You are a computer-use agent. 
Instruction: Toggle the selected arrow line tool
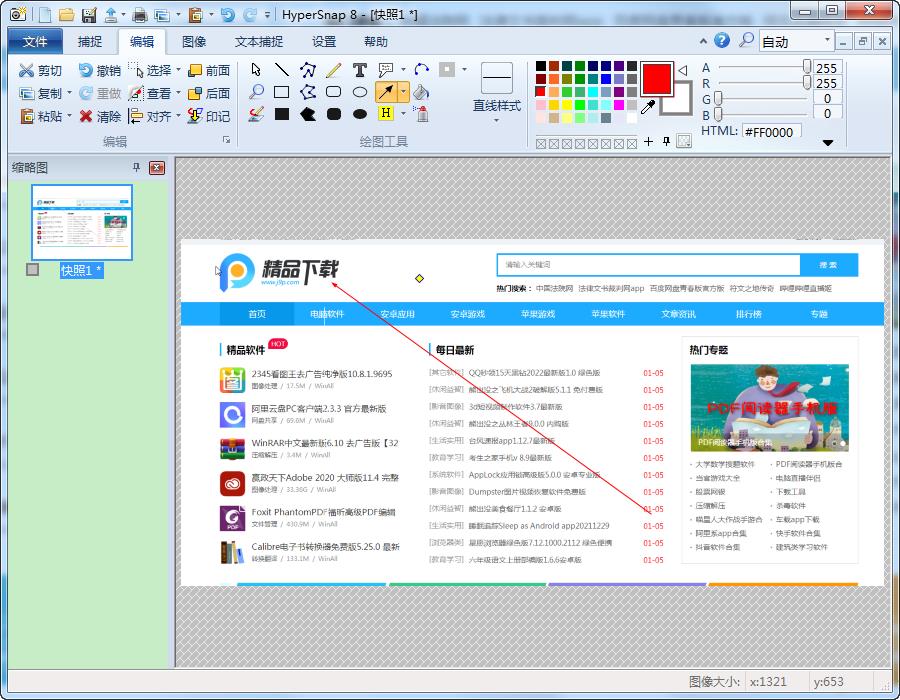pos(386,92)
